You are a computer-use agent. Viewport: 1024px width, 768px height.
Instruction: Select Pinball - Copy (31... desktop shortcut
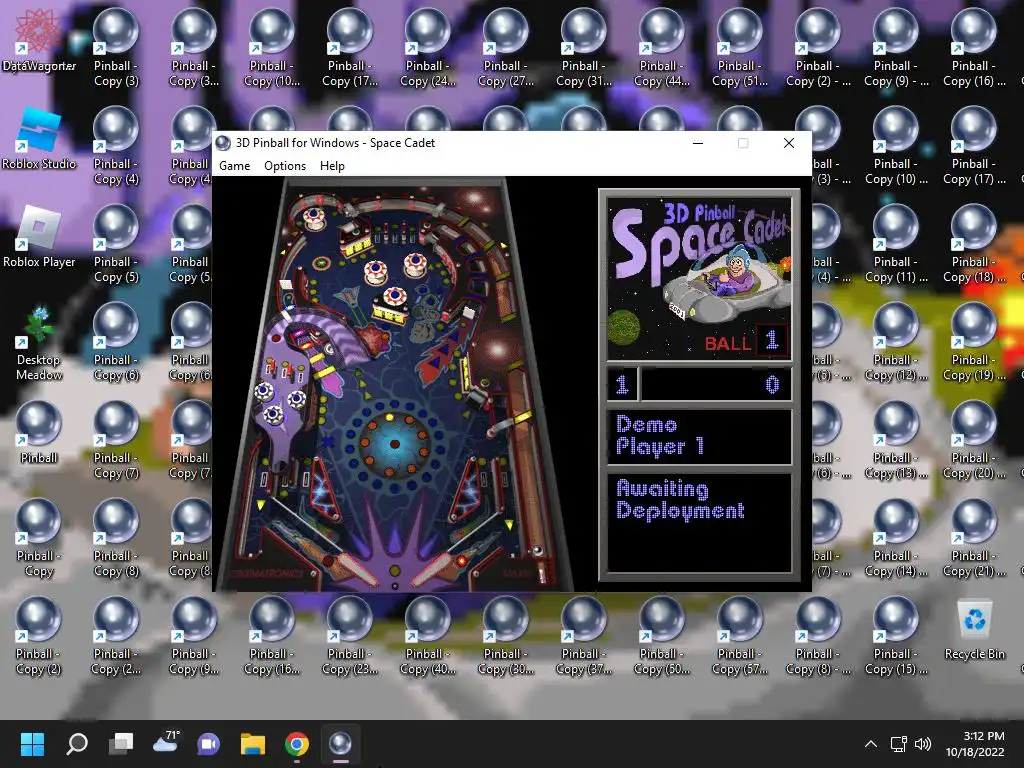coord(584,48)
